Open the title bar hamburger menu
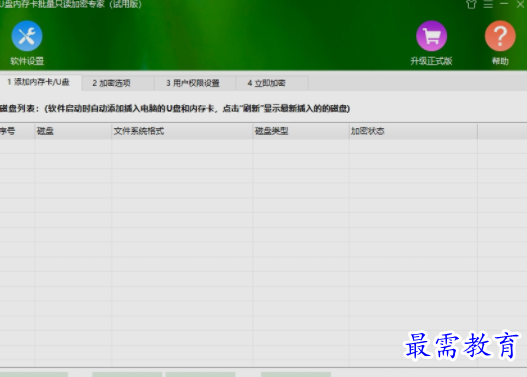 click(488, 4)
